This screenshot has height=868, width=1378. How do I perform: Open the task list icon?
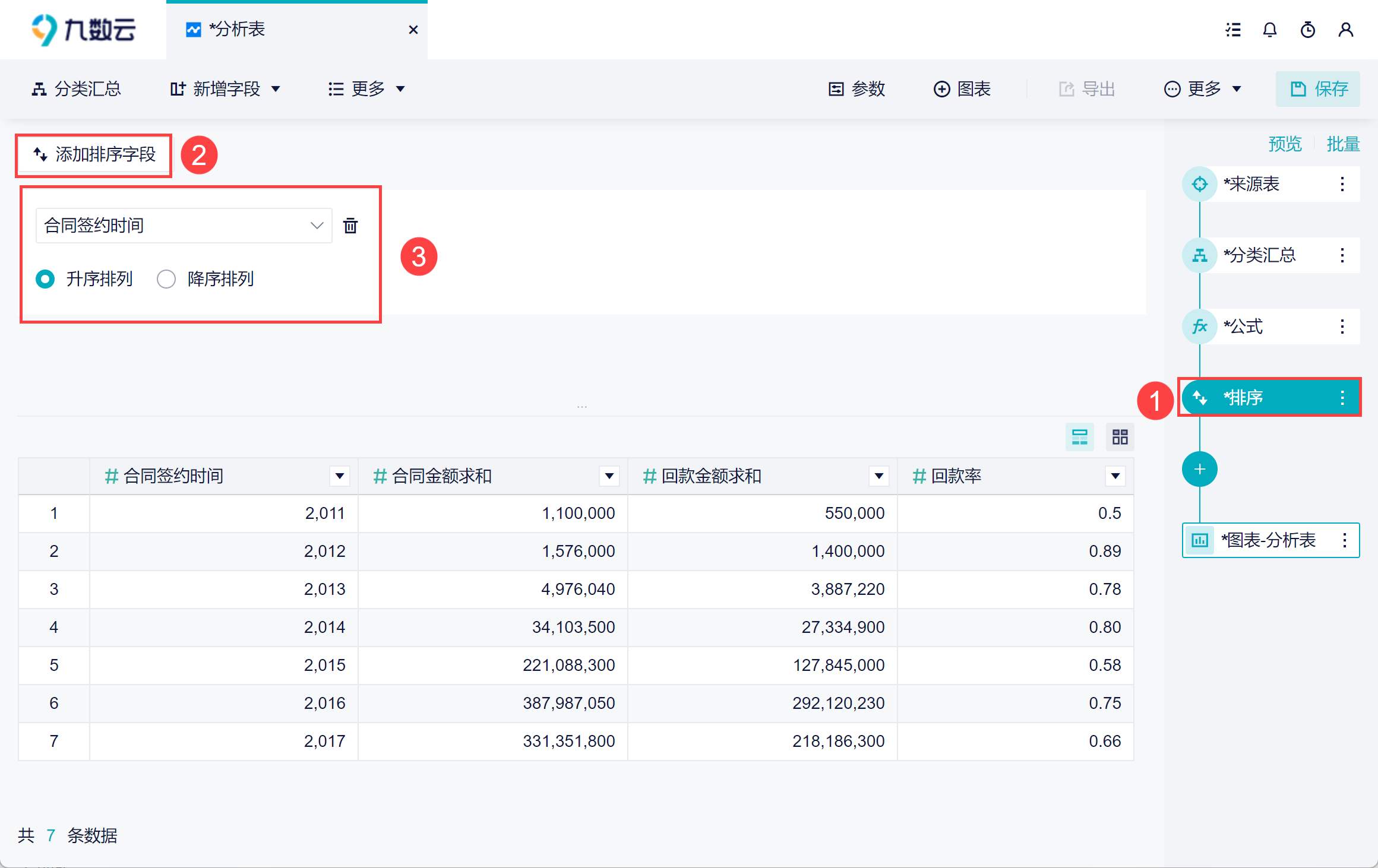(1233, 30)
